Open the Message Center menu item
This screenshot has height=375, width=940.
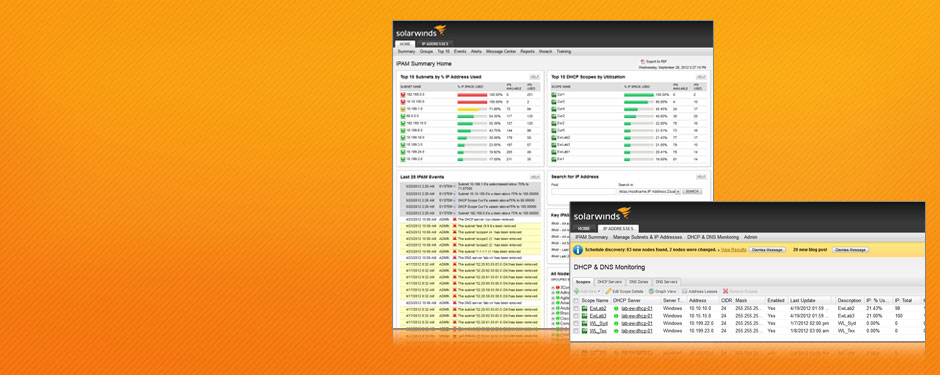[501, 52]
